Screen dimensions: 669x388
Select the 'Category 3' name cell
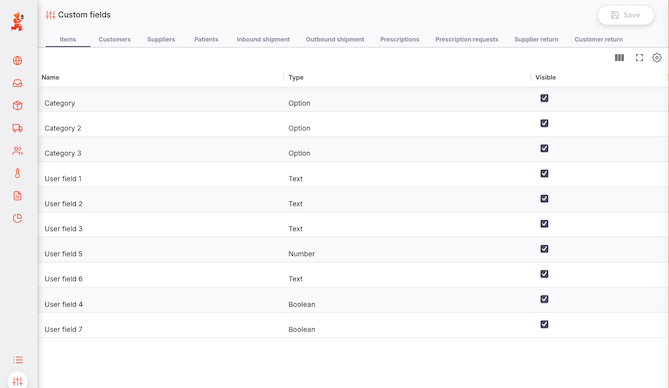(x=63, y=153)
